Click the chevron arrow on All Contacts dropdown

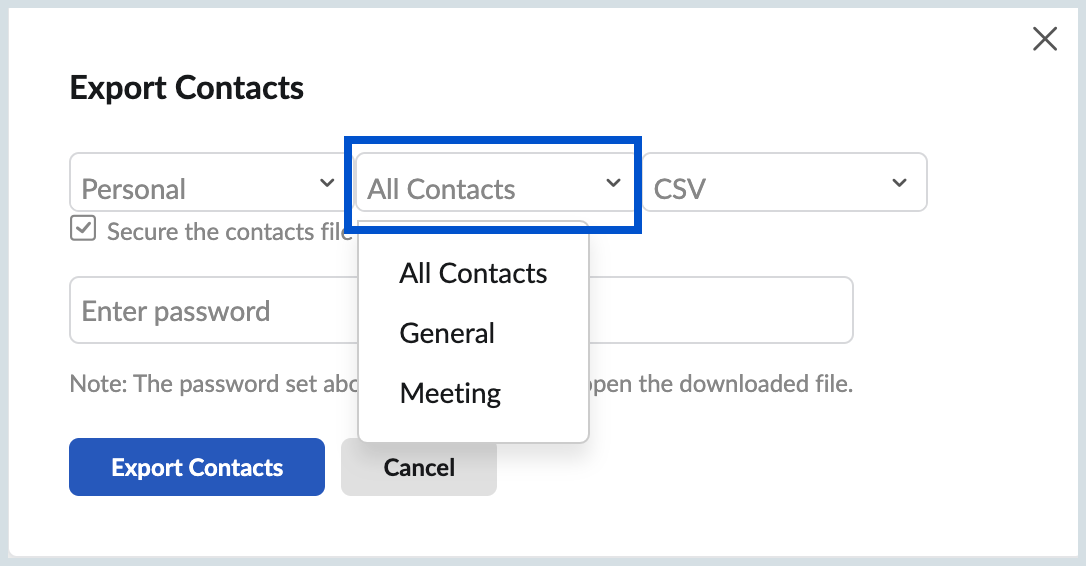click(613, 183)
